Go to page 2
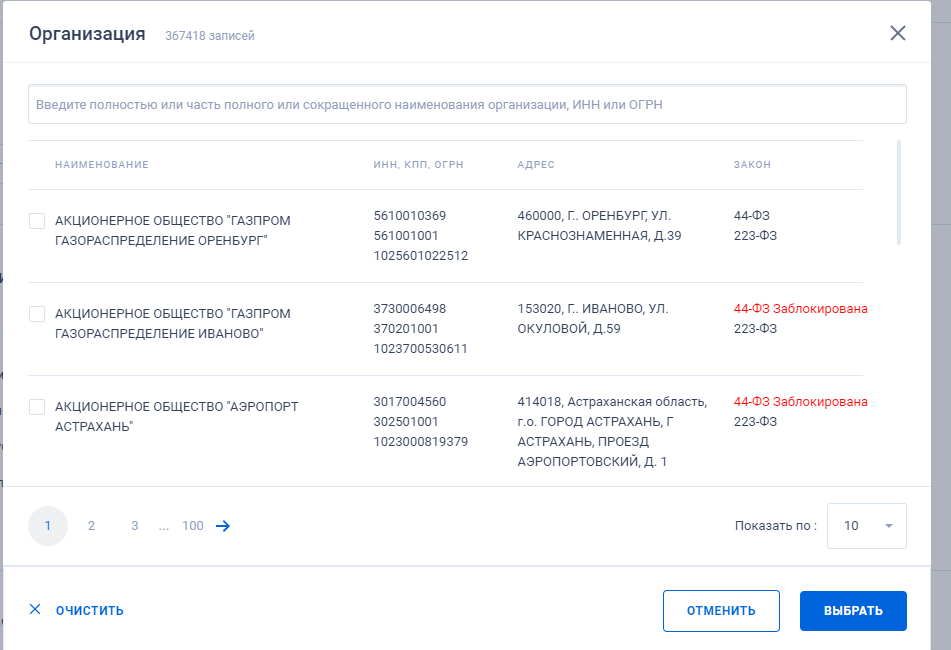This screenshot has height=650, width=951. pos(92,526)
